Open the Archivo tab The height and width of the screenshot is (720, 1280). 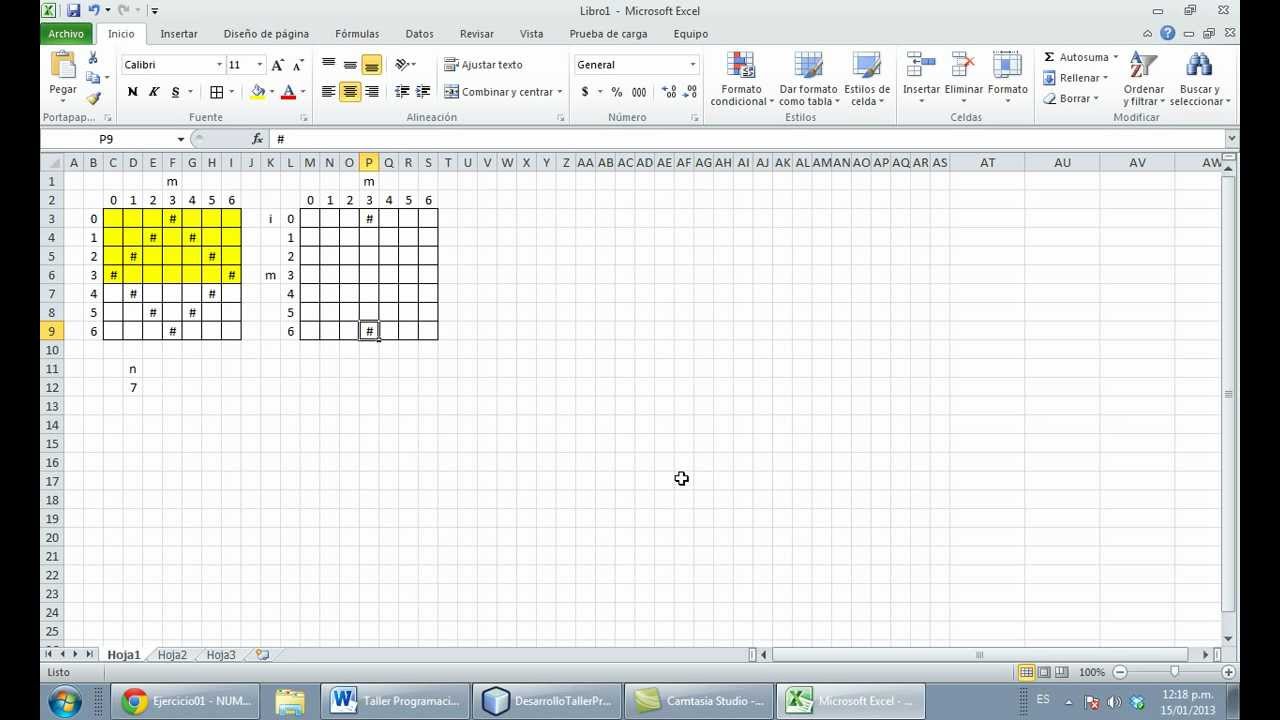(67, 34)
